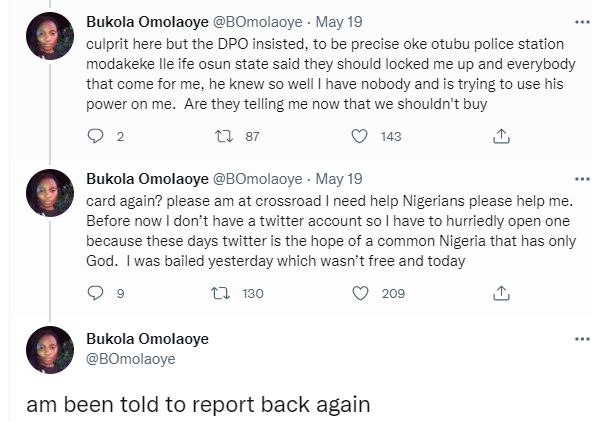This screenshot has height=422, width=592.
Task: Click @BOmolaoye handle in the second tweet
Action: (258, 179)
